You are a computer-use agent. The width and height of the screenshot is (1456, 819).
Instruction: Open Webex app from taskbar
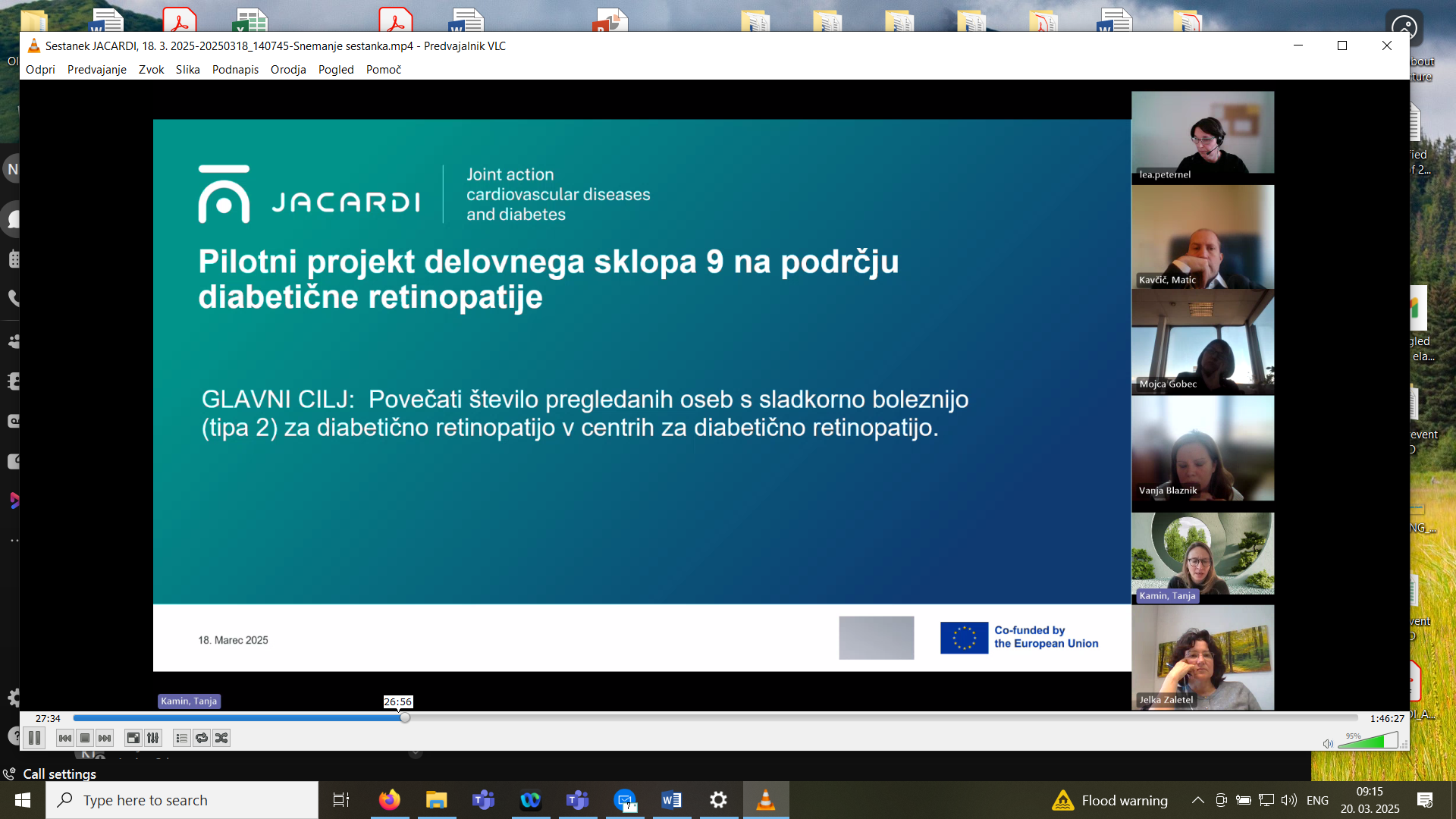tap(531, 800)
